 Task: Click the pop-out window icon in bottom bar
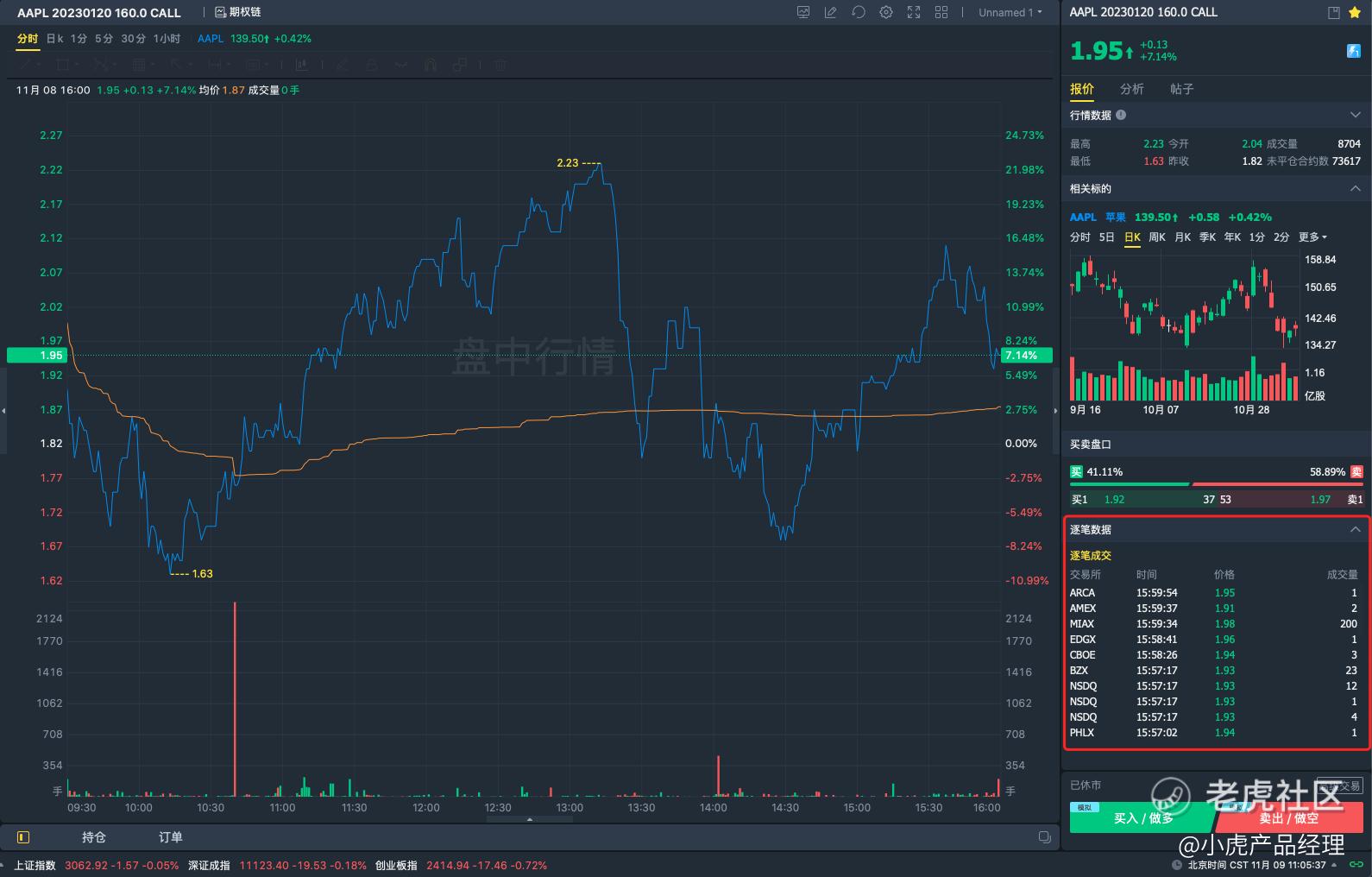[x=1044, y=837]
